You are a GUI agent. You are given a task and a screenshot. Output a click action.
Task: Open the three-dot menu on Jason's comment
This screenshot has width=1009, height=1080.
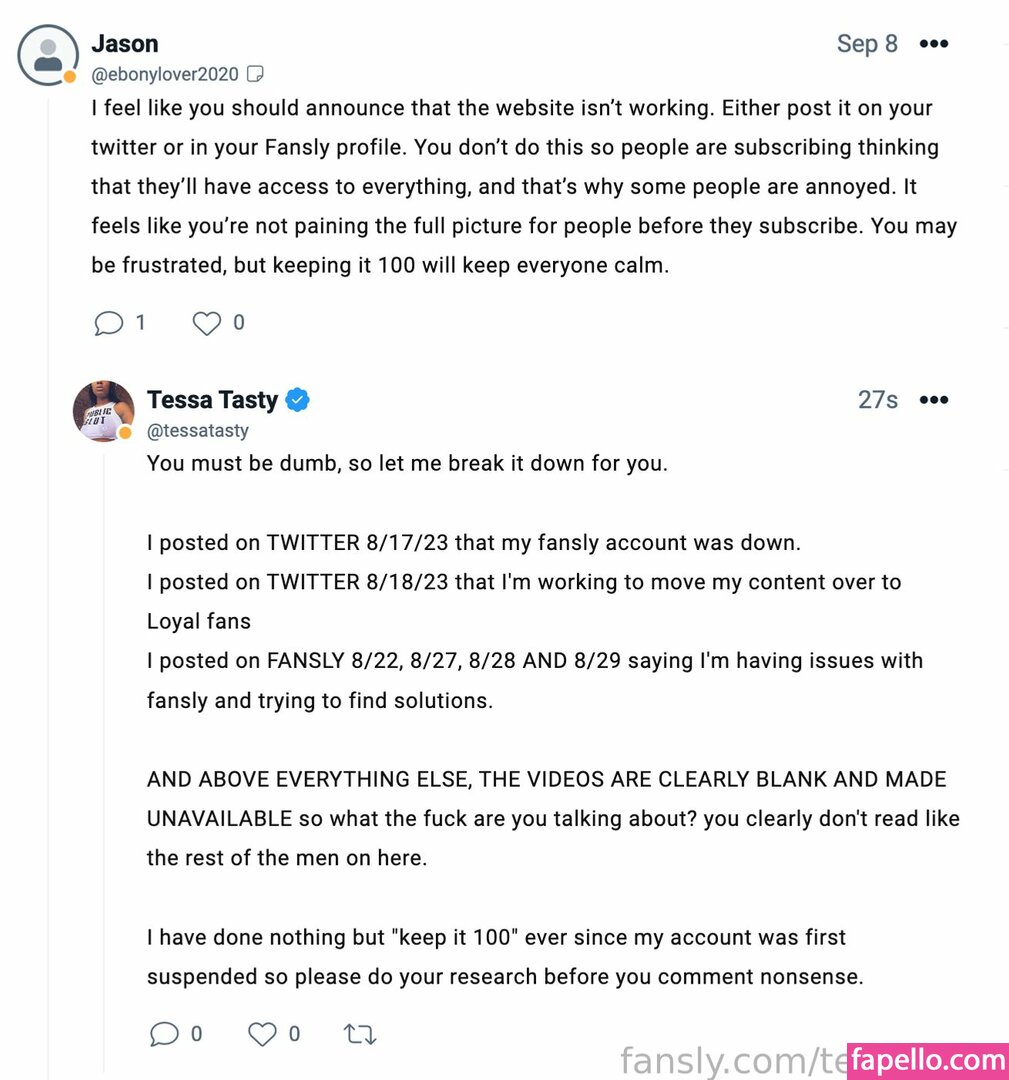(x=933, y=44)
